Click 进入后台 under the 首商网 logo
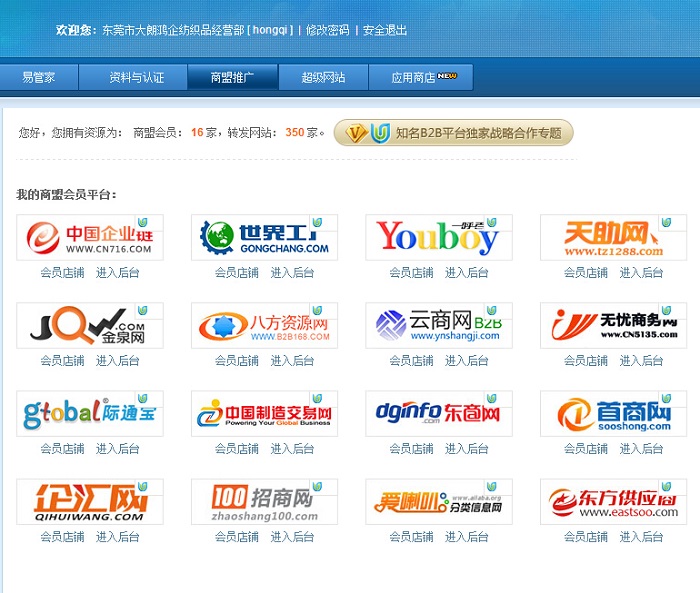This screenshot has height=593, width=700. [x=641, y=449]
